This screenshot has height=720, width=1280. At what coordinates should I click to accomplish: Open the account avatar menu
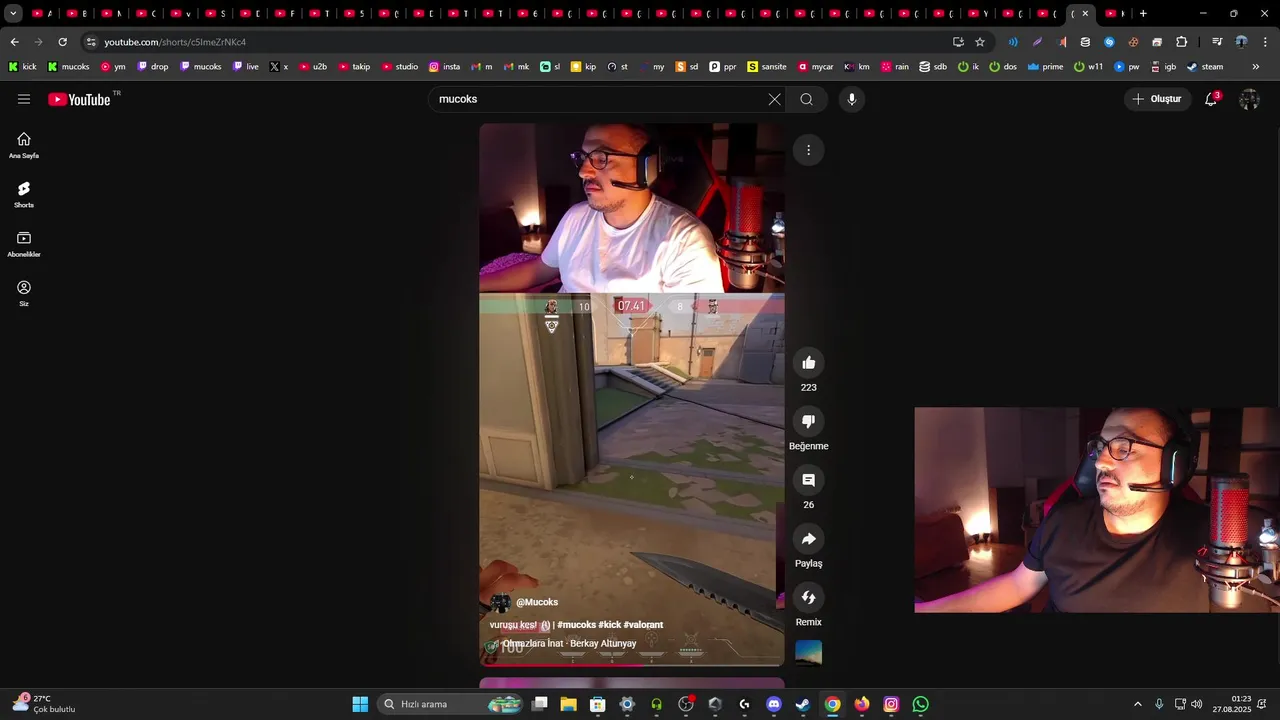click(x=1249, y=99)
